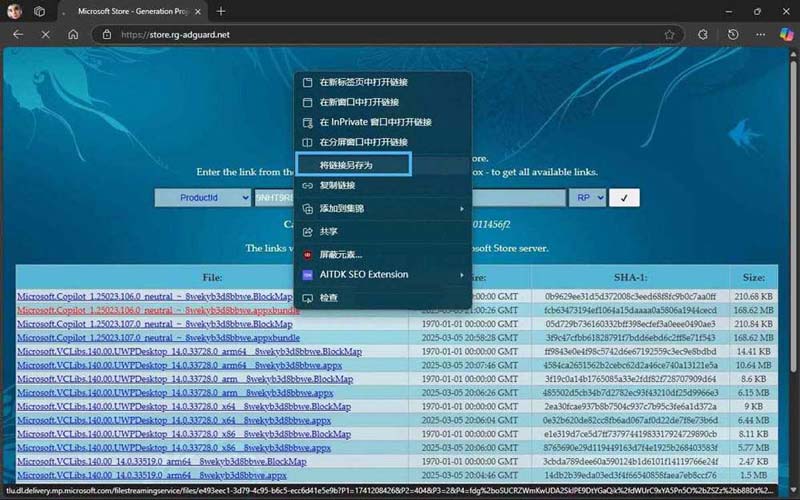This screenshot has width=800, height=500.
Task: Open Microsoft.Copilot 1.25023.106.0 BlockMap link
Action: 155,296
